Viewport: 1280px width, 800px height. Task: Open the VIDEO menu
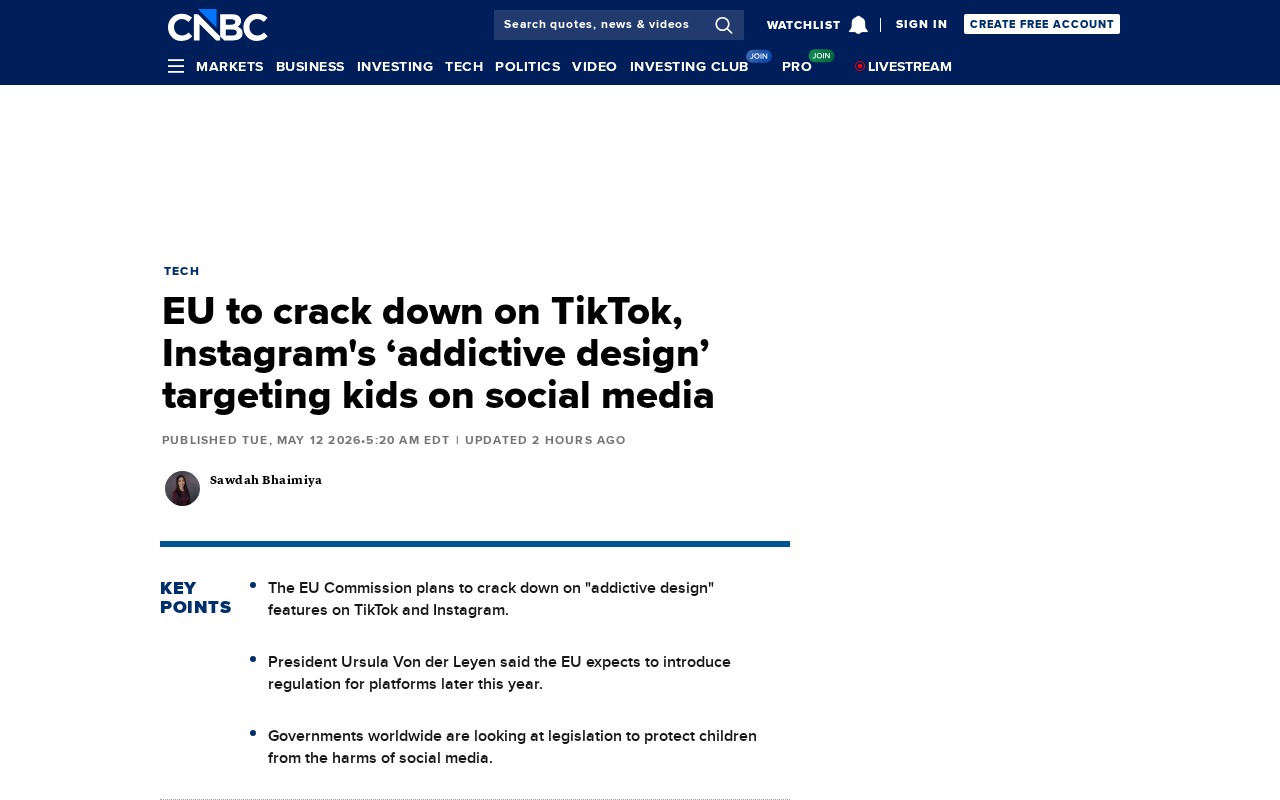(594, 66)
